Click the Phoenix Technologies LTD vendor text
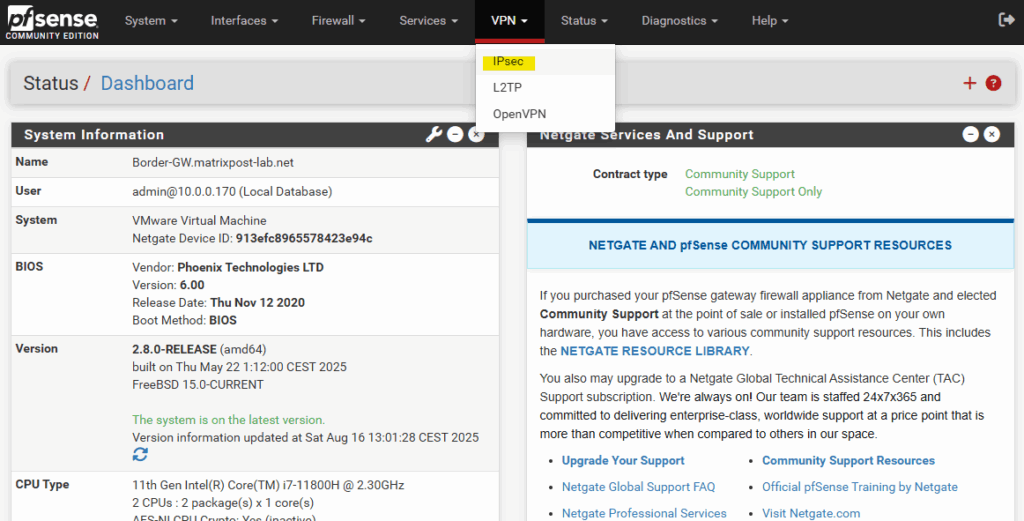This screenshot has width=1024, height=521. point(250,267)
